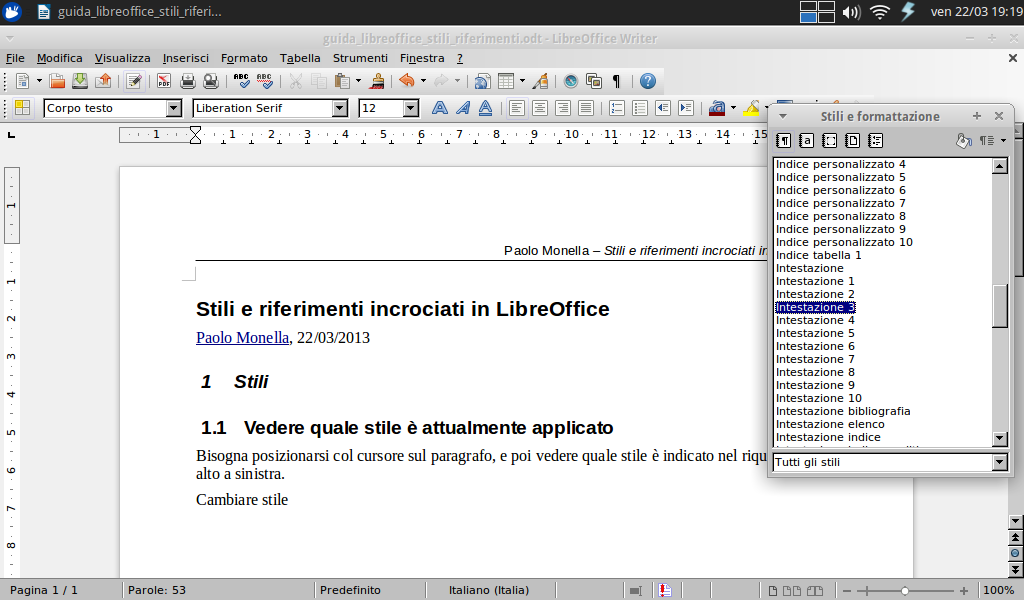
Task: Insert a hyperlink using the toolbar icon
Action: (483, 81)
